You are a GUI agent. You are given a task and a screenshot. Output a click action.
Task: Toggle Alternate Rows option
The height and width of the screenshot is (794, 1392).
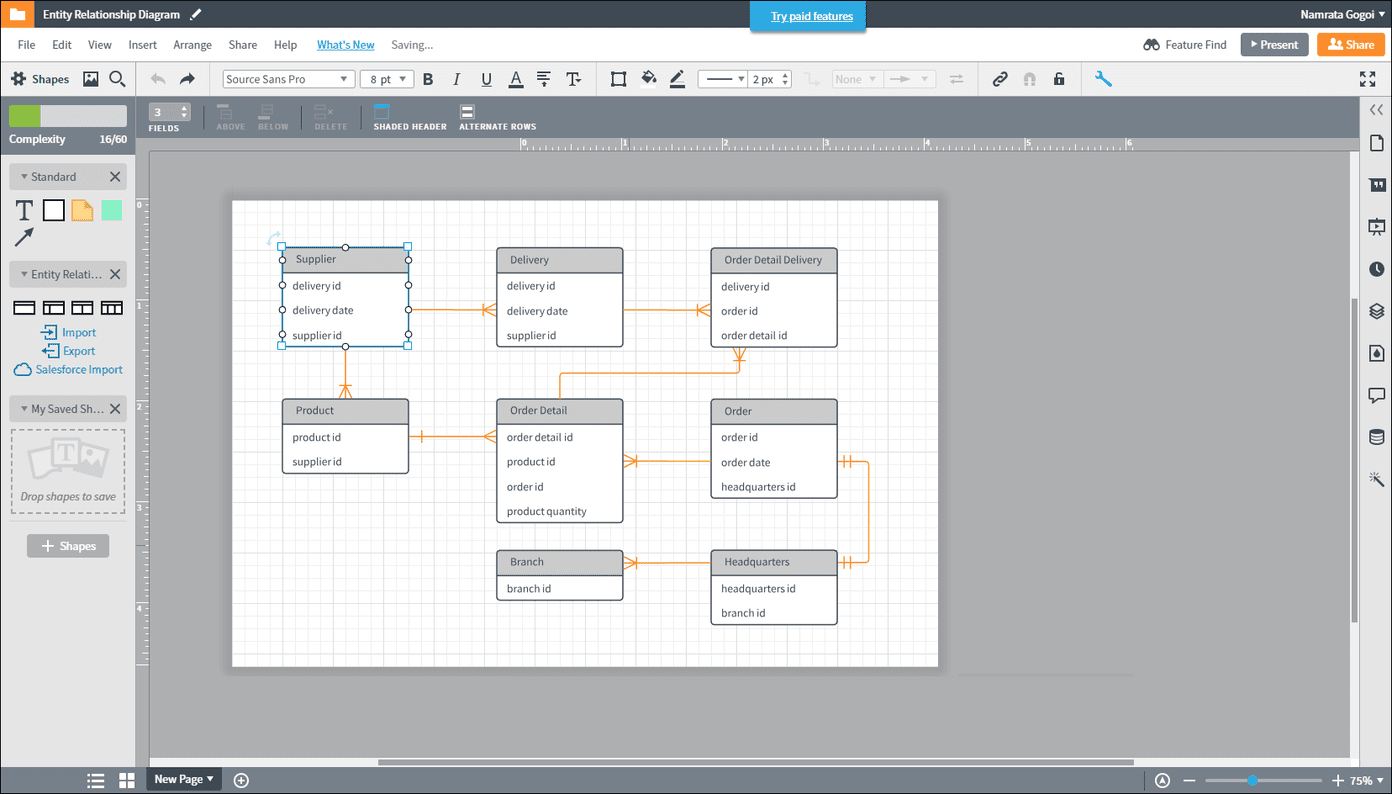tap(497, 117)
